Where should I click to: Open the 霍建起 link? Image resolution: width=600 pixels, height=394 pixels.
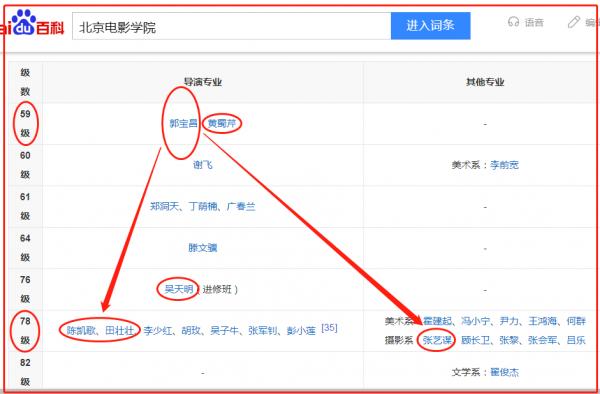click(437, 321)
